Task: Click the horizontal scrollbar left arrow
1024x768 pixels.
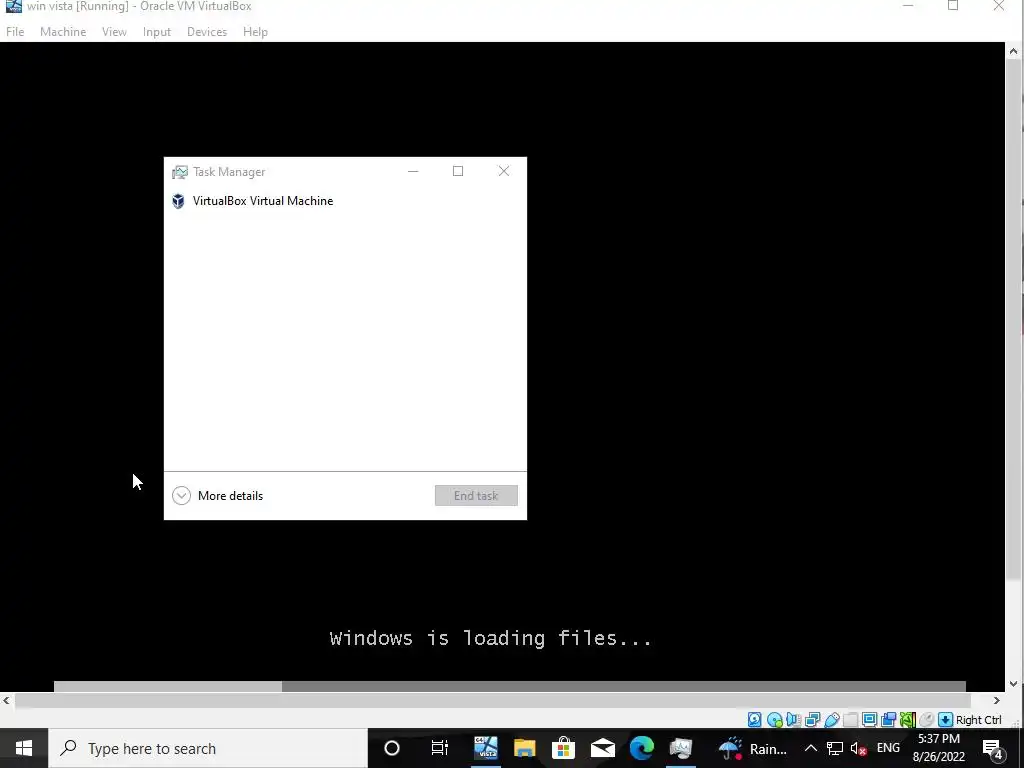Action: (x=7, y=700)
